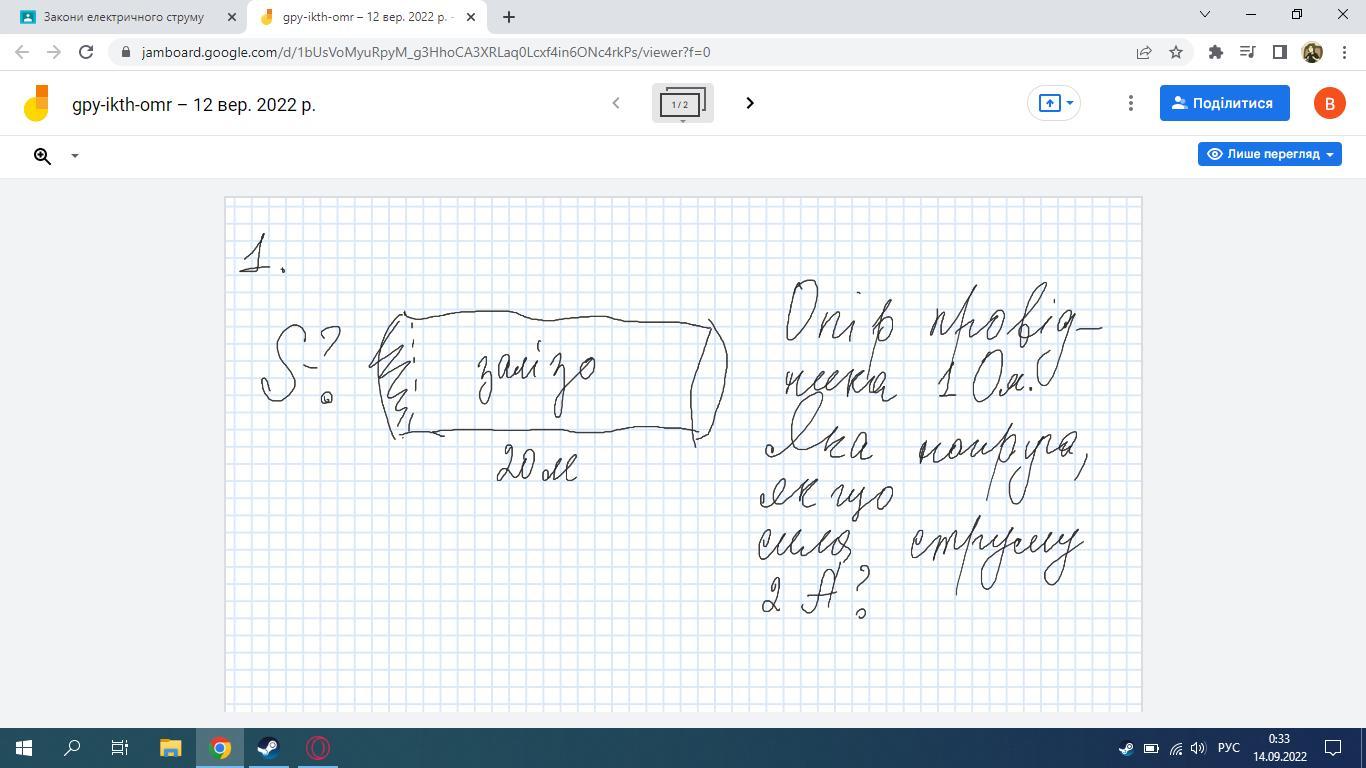
Task: Open the Chrome profile avatar
Action: tap(1312, 52)
